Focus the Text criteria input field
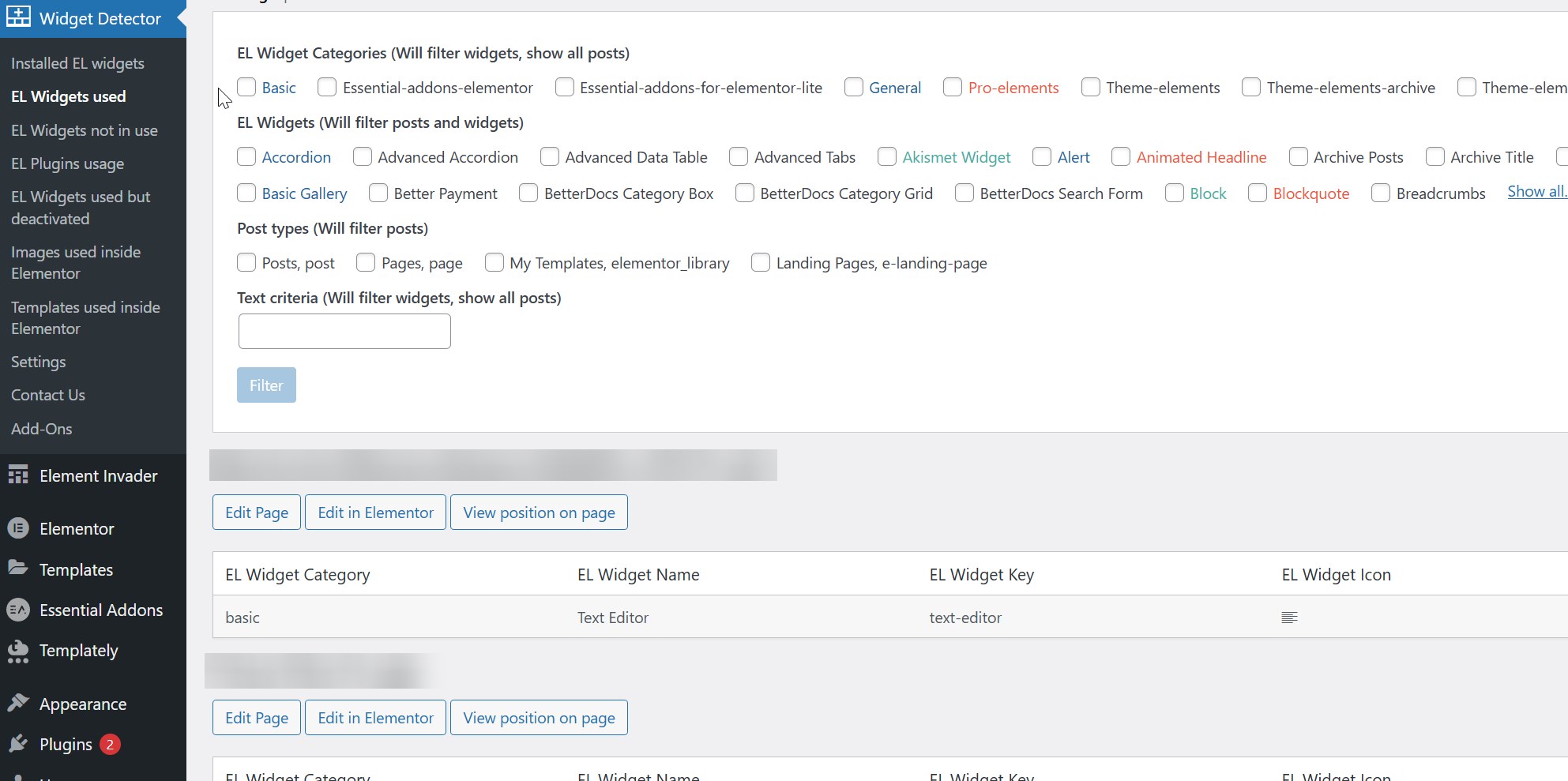Image resolution: width=1568 pixels, height=781 pixels. pos(344,332)
